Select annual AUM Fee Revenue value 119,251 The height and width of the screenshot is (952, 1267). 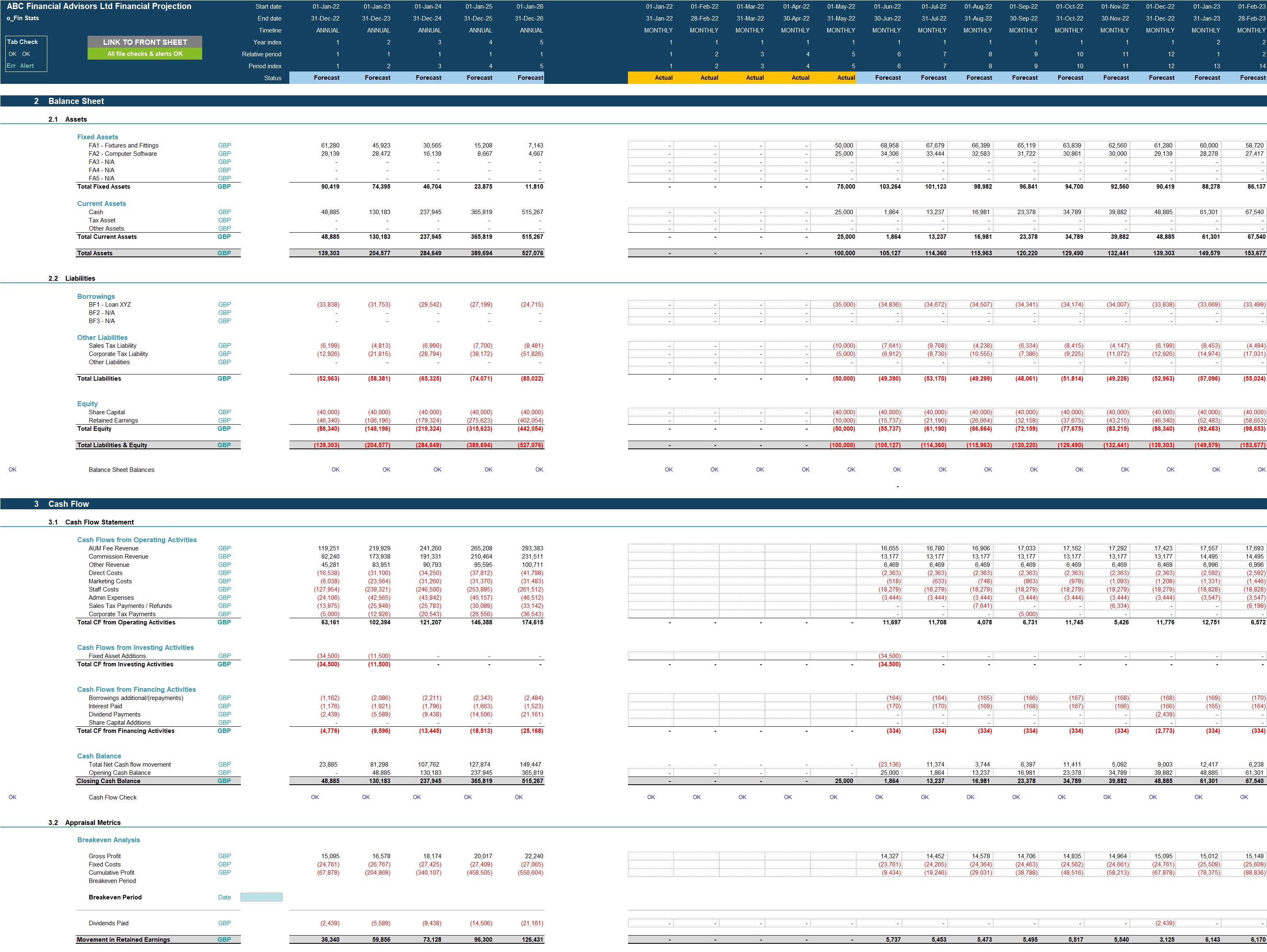tap(329, 548)
